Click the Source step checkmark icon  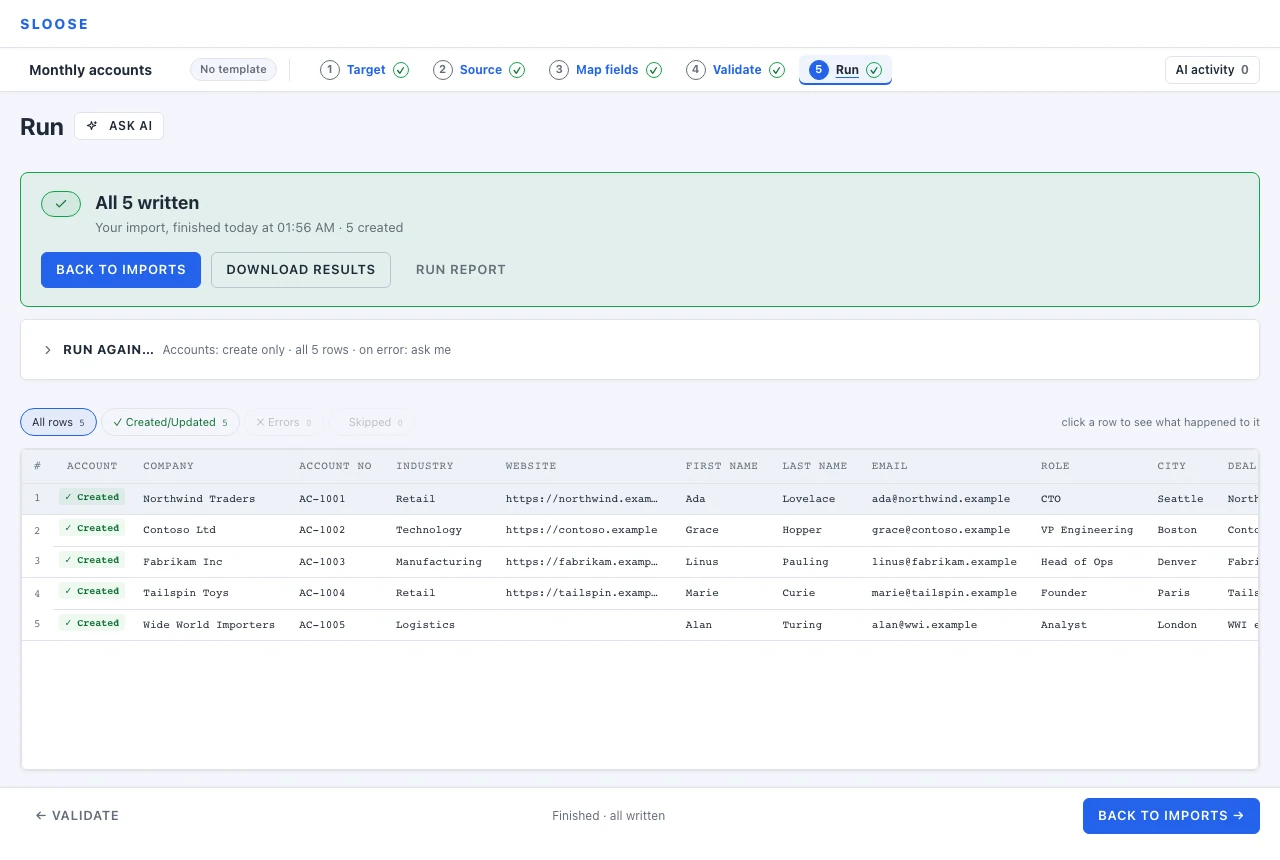pyautogui.click(x=517, y=70)
